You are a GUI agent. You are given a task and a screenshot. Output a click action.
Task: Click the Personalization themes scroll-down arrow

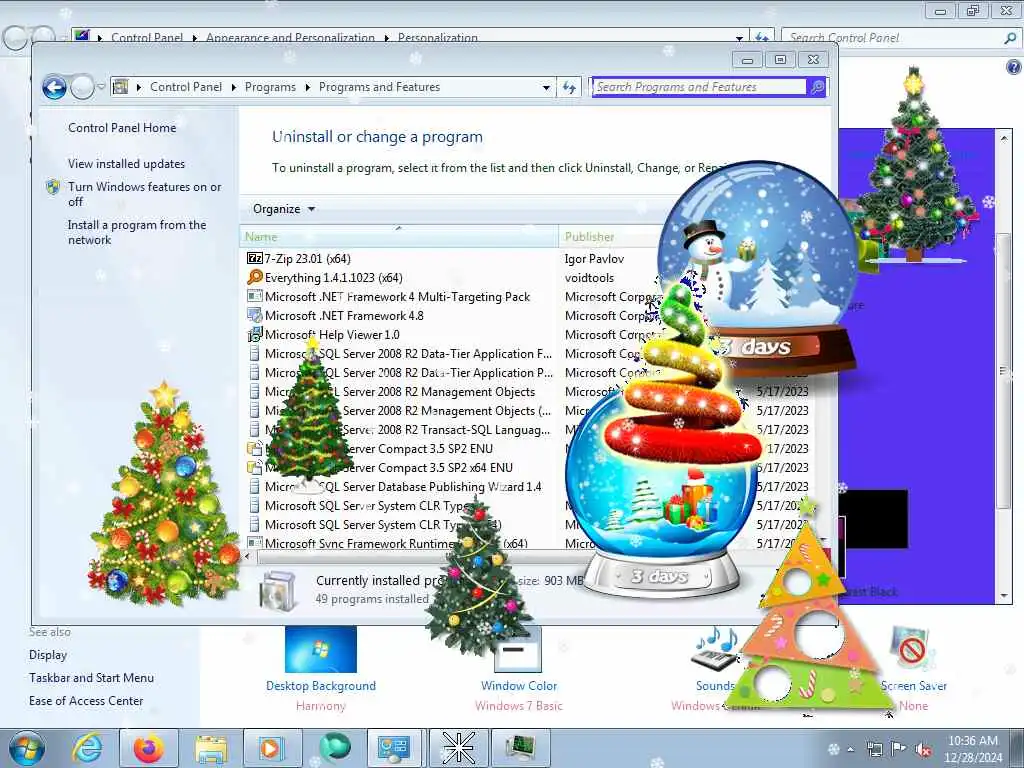coord(1004,596)
